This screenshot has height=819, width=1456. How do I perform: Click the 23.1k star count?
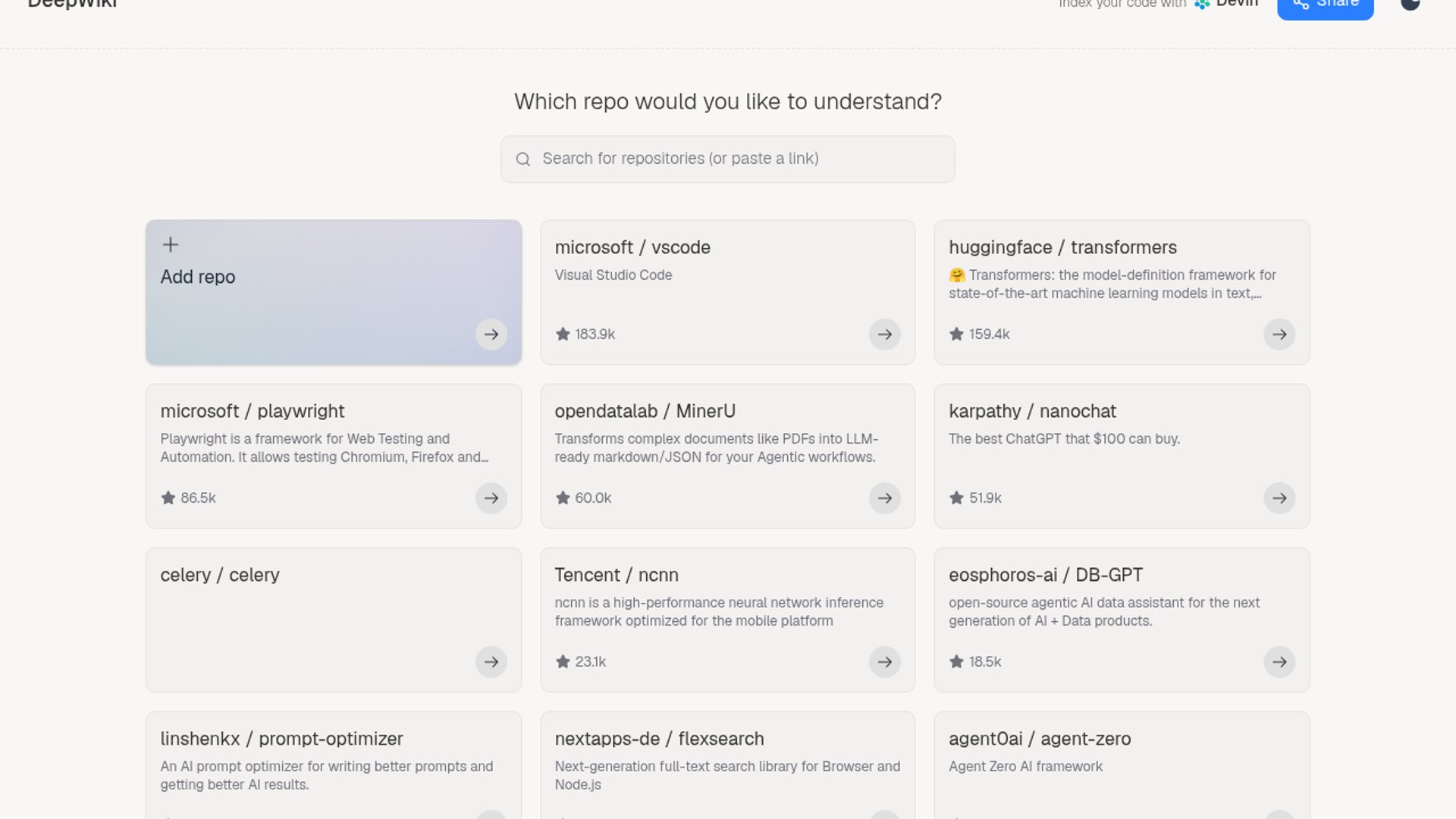591,662
